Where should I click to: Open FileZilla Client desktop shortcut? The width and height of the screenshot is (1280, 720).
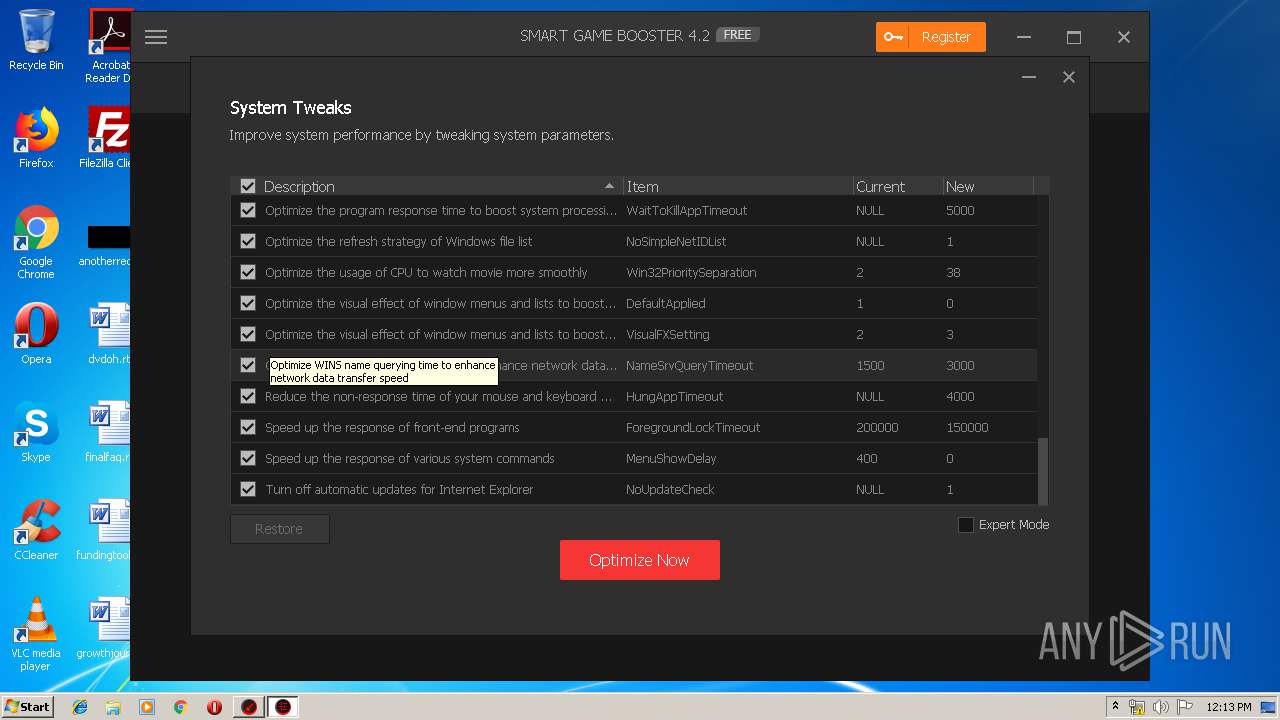[x=105, y=138]
